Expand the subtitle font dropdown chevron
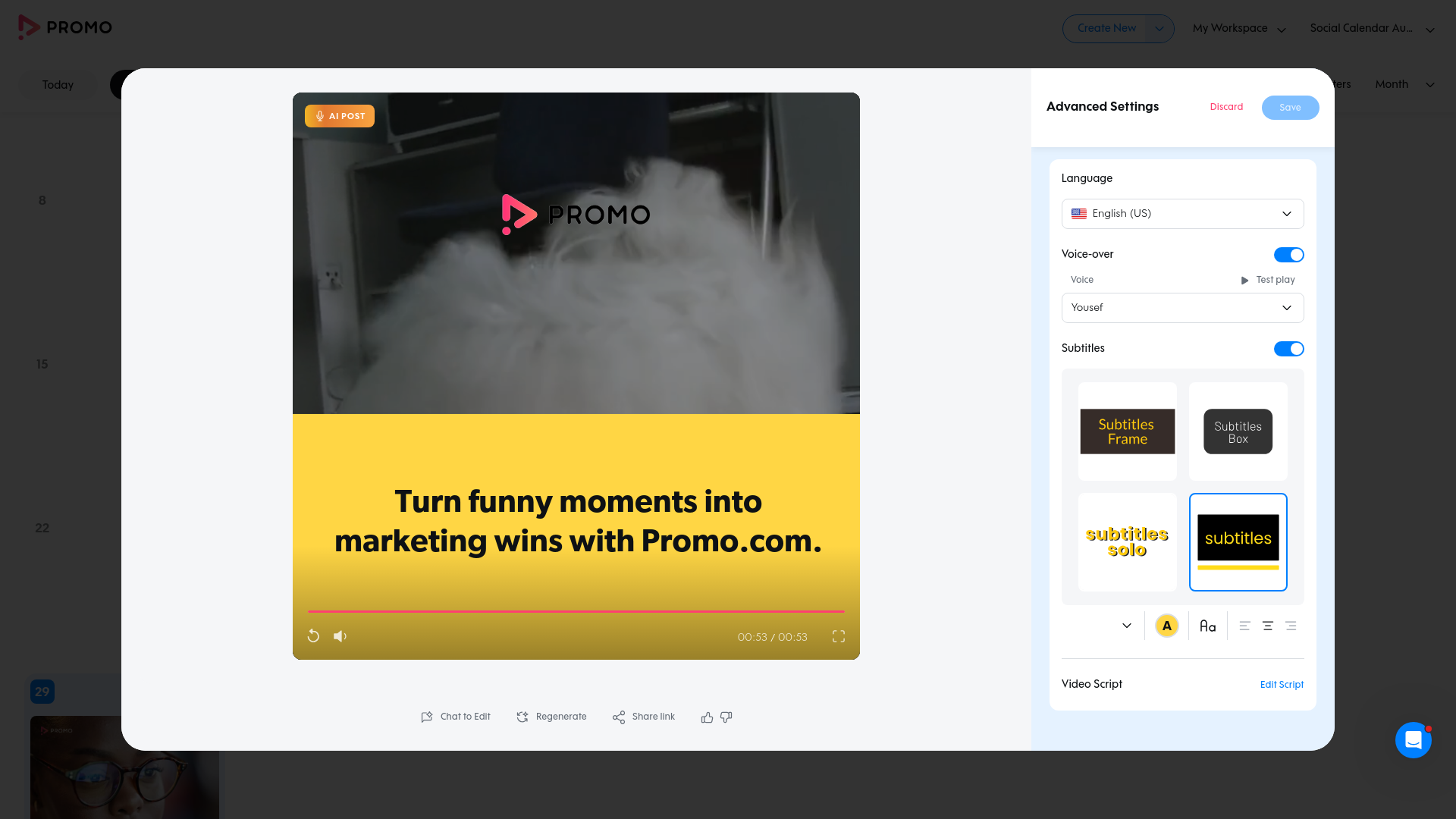Screen dimensions: 1456x819 (1127, 626)
